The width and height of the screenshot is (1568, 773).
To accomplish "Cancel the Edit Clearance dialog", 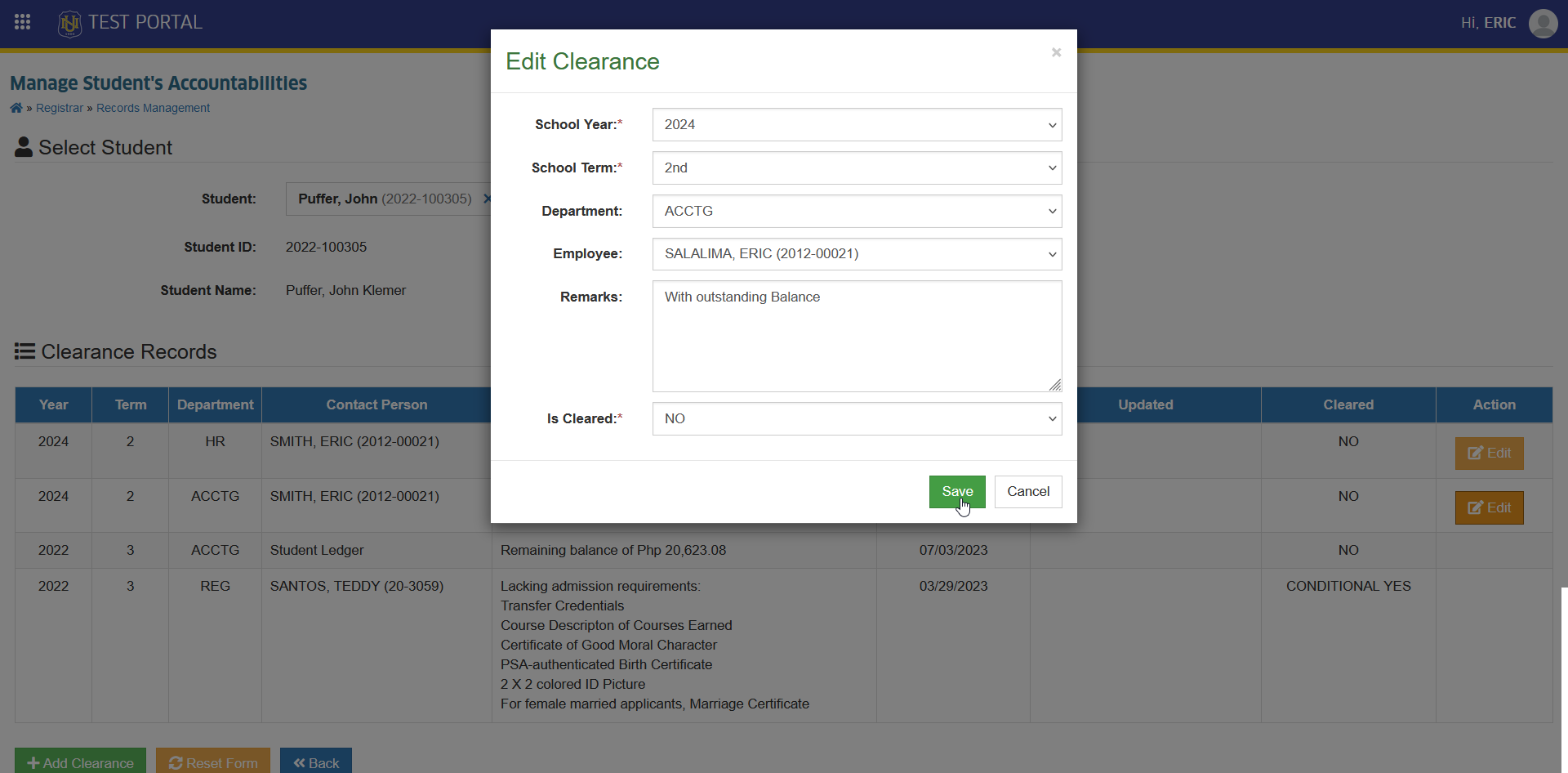I will pyautogui.click(x=1028, y=492).
